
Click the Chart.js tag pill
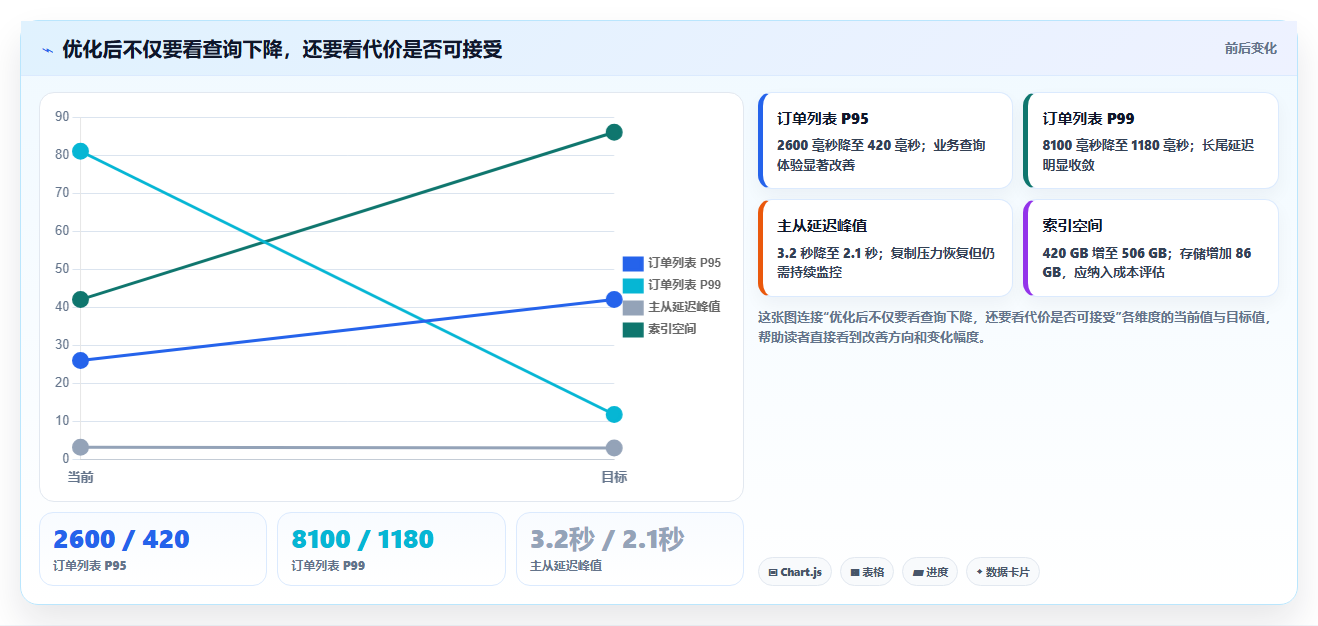point(795,572)
